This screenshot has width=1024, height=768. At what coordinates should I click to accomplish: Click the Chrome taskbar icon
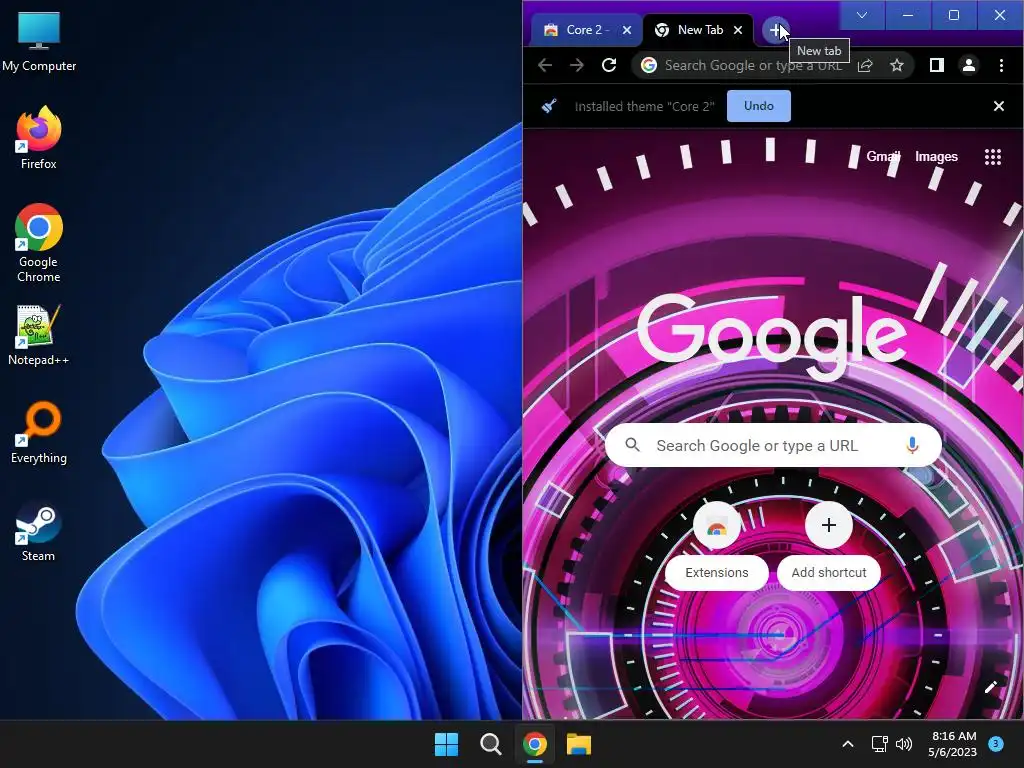534,744
